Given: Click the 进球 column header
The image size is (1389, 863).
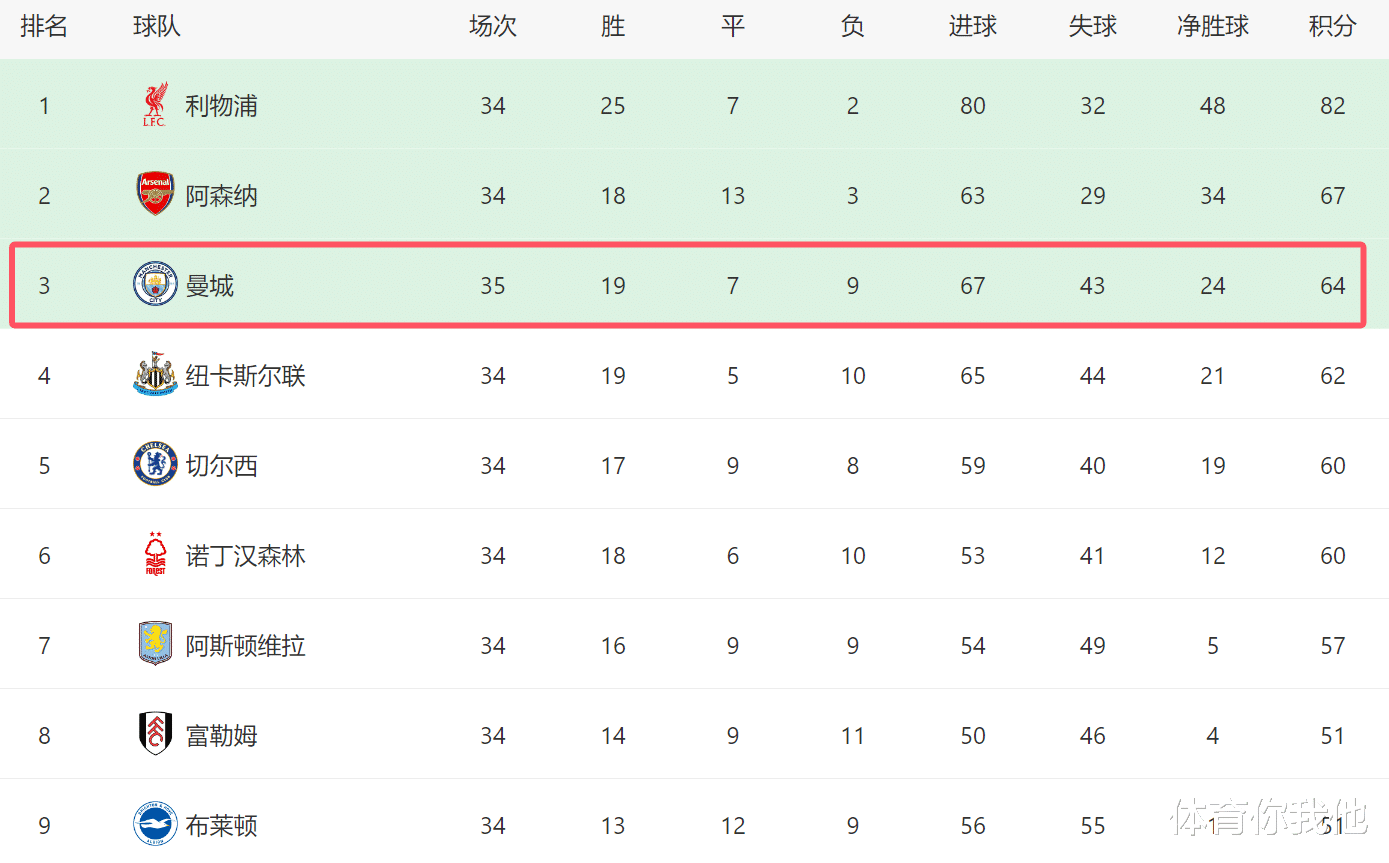Looking at the screenshot, I should [972, 27].
